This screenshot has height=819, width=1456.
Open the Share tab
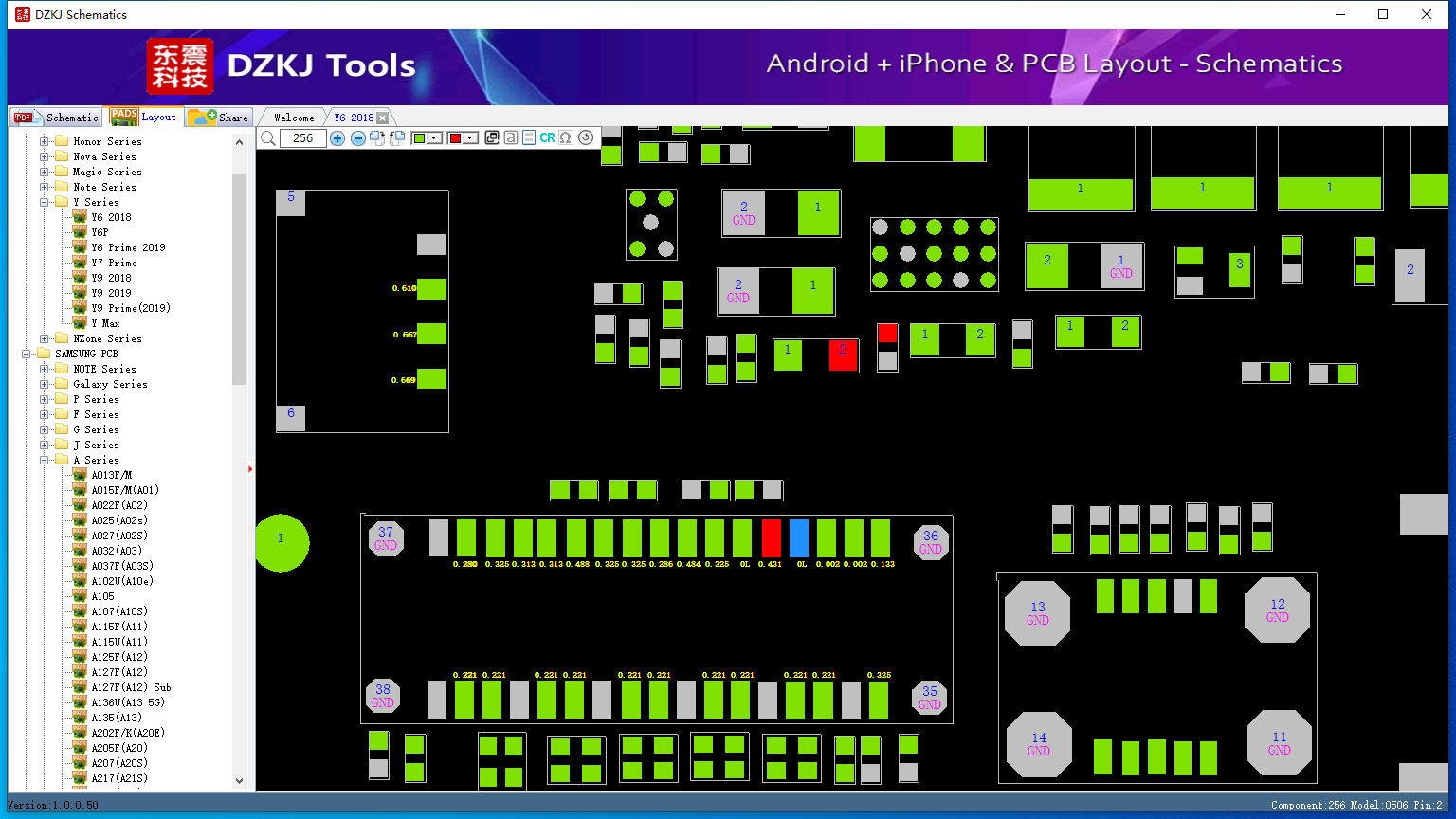click(x=218, y=118)
